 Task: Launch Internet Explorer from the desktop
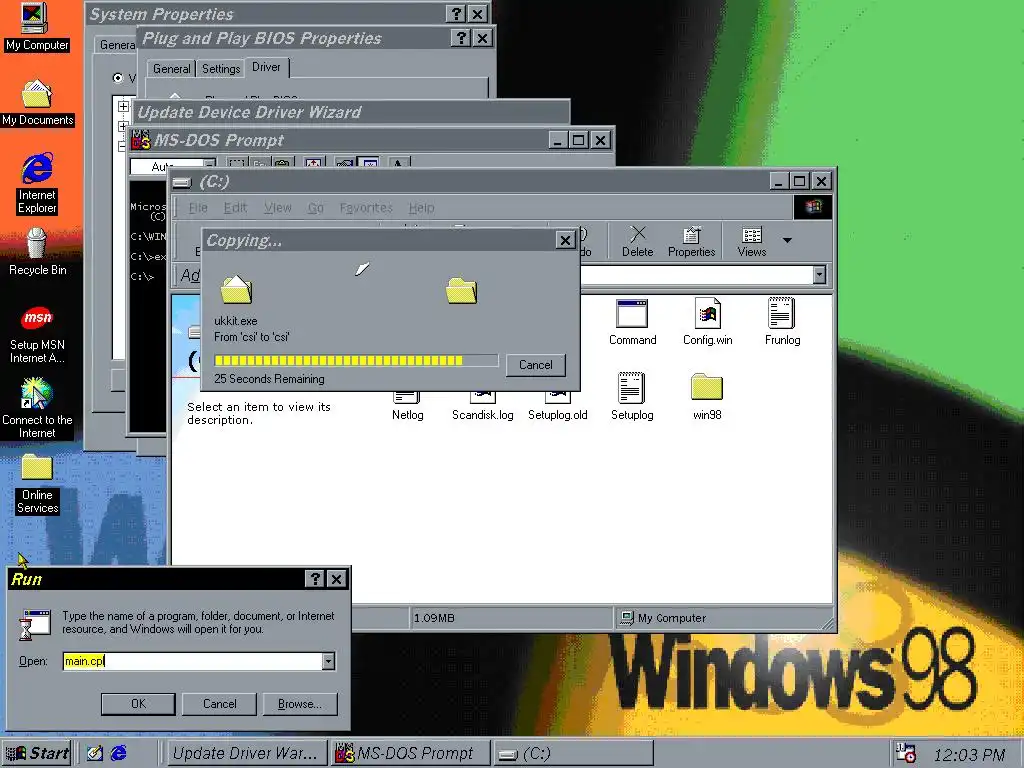coord(37,183)
